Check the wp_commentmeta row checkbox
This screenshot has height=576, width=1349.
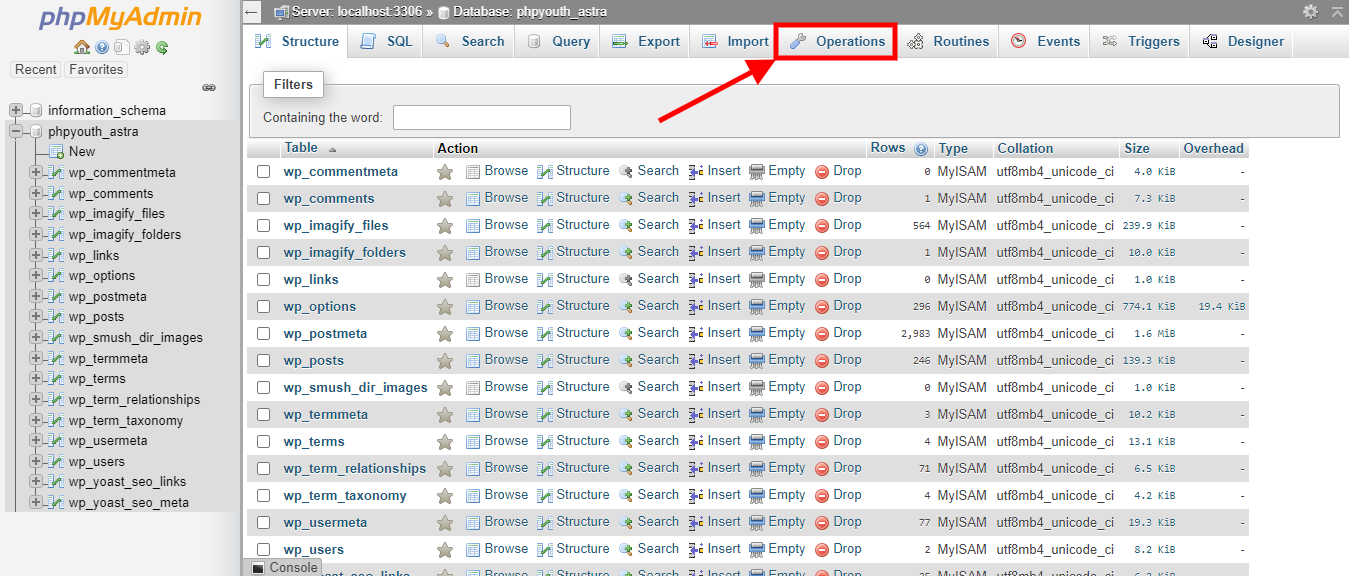point(264,172)
